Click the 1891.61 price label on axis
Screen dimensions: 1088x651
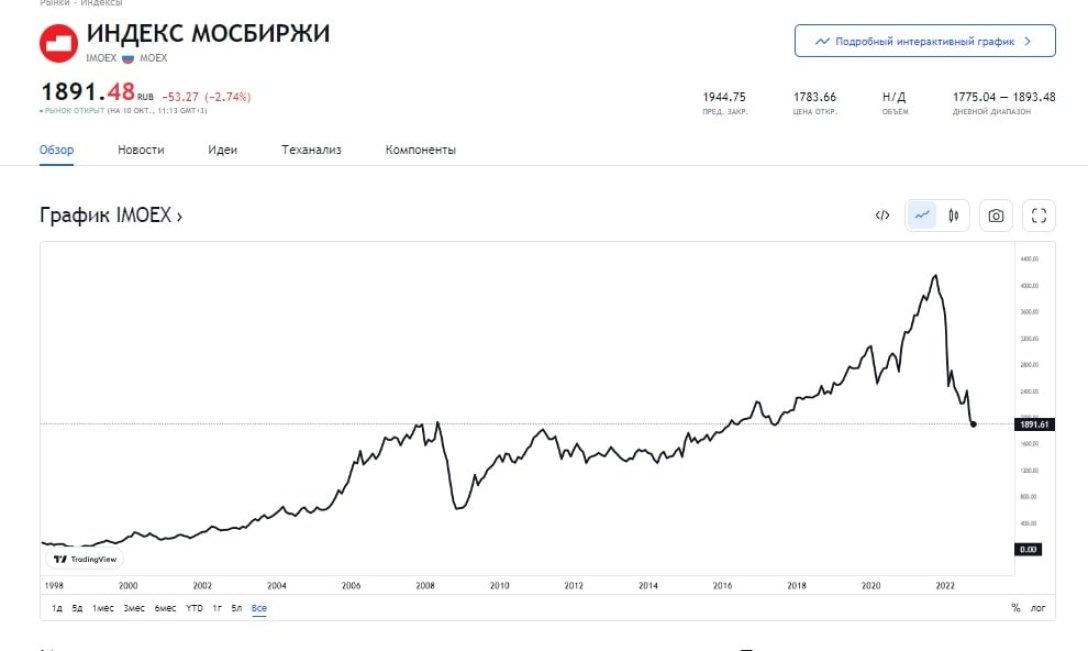[1035, 425]
